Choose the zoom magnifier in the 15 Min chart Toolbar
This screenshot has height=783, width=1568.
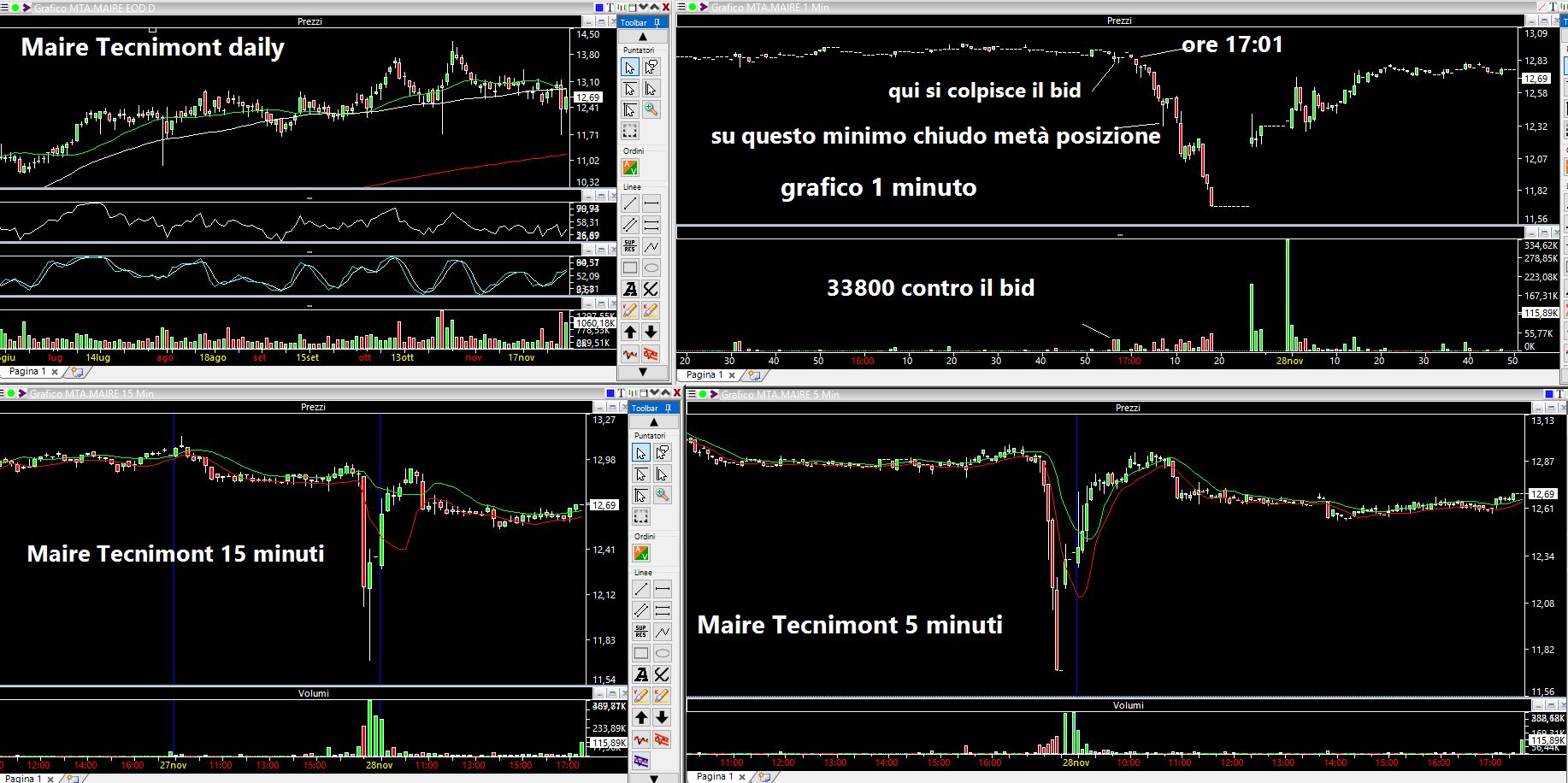pyautogui.click(x=663, y=495)
